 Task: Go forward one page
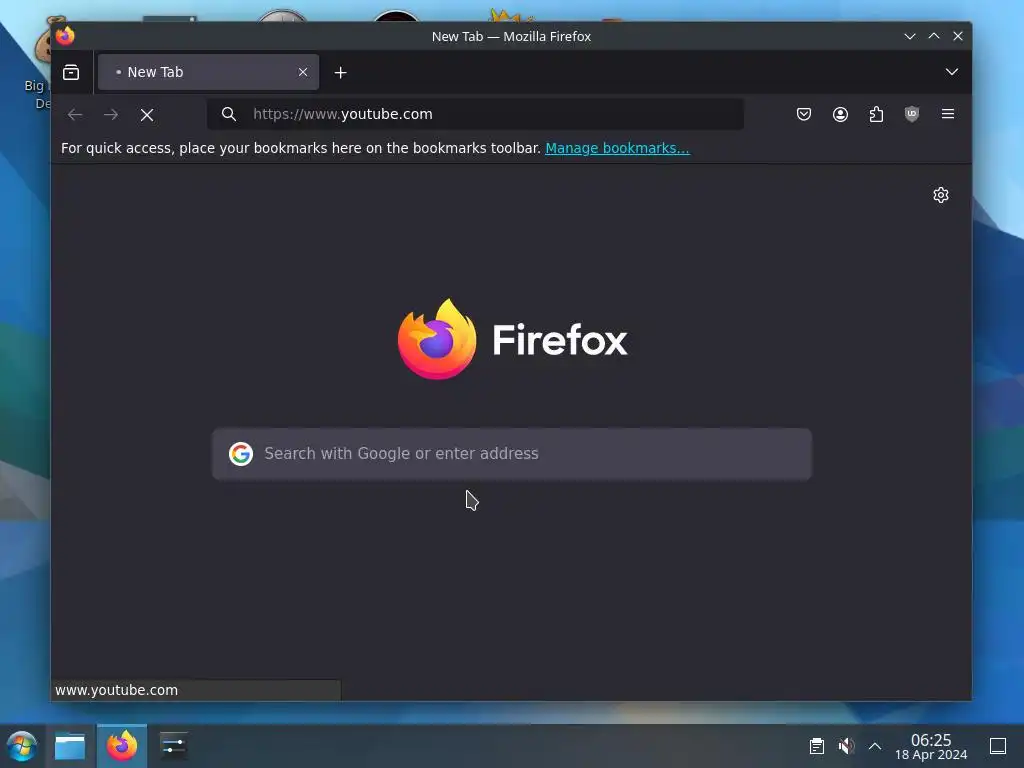click(x=111, y=115)
